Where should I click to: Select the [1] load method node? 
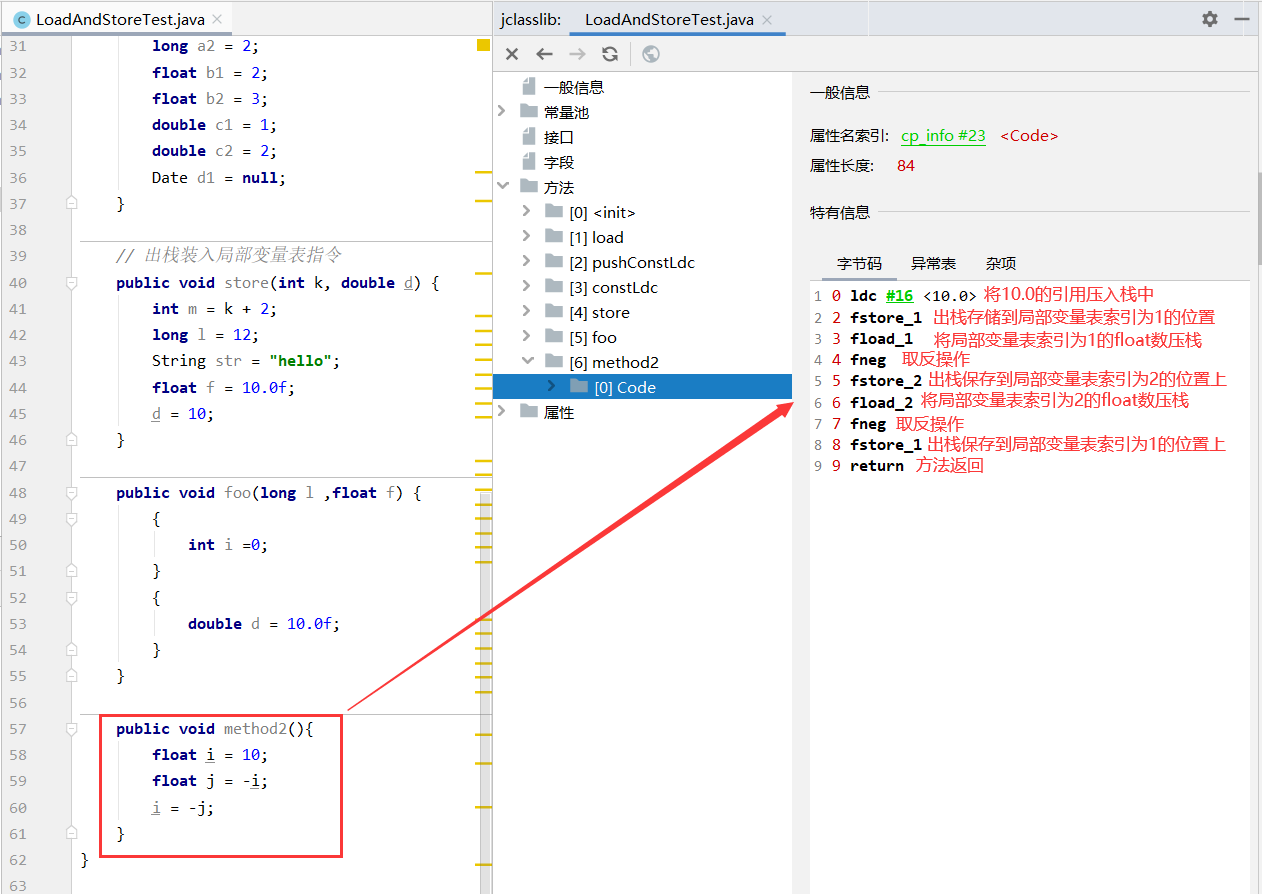click(x=596, y=237)
